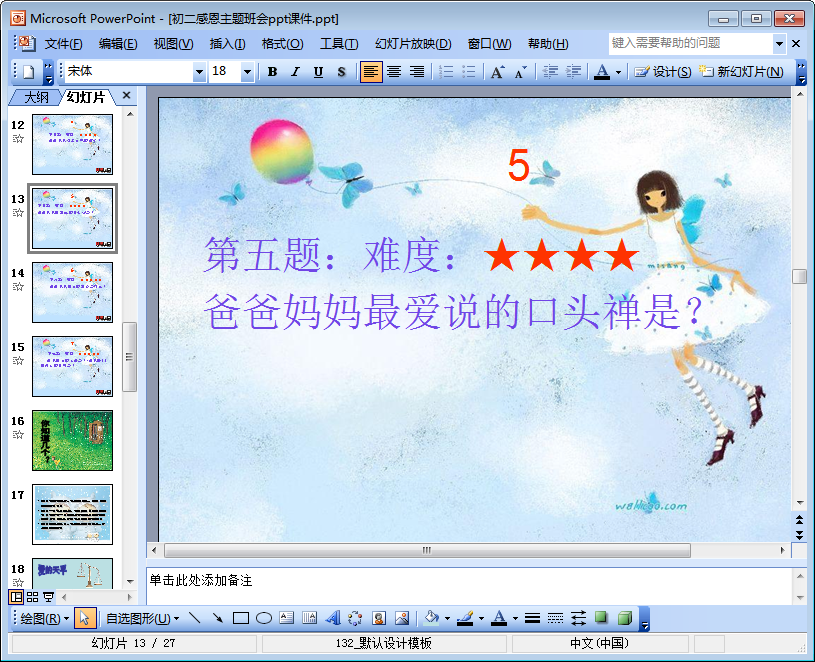This screenshot has height=662, width=815.
Task: Open the font size dropdown
Action: coord(247,72)
